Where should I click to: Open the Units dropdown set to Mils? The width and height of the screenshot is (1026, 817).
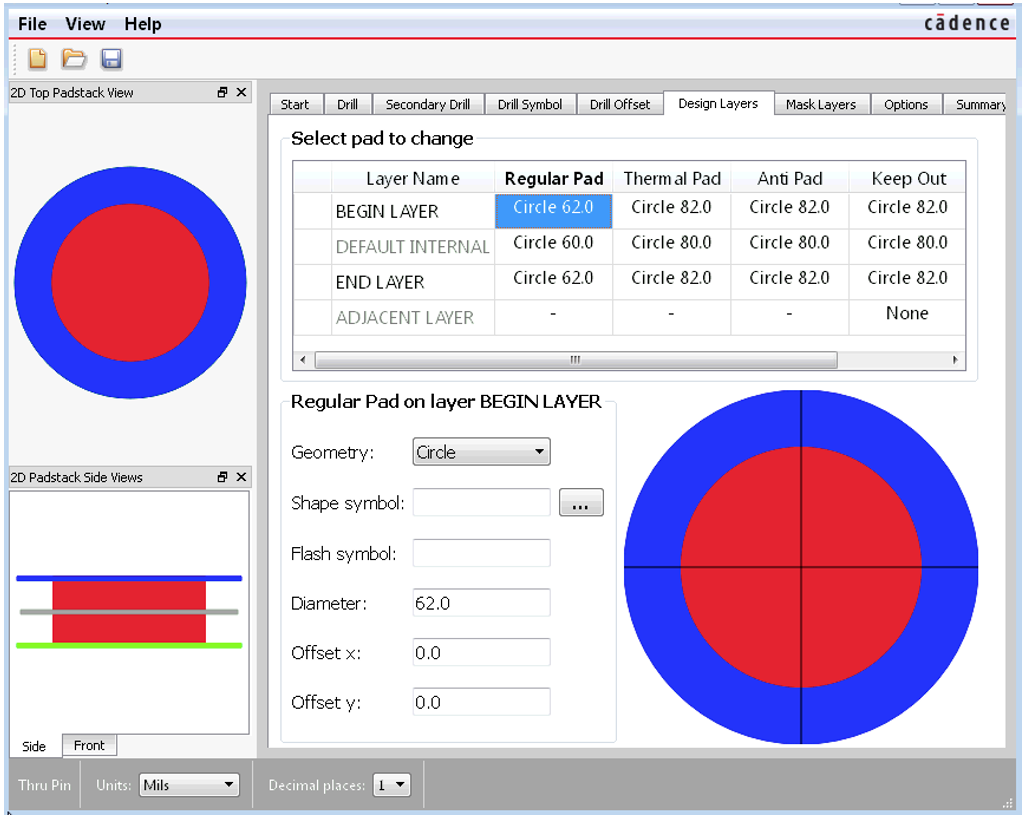(x=189, y=785)
